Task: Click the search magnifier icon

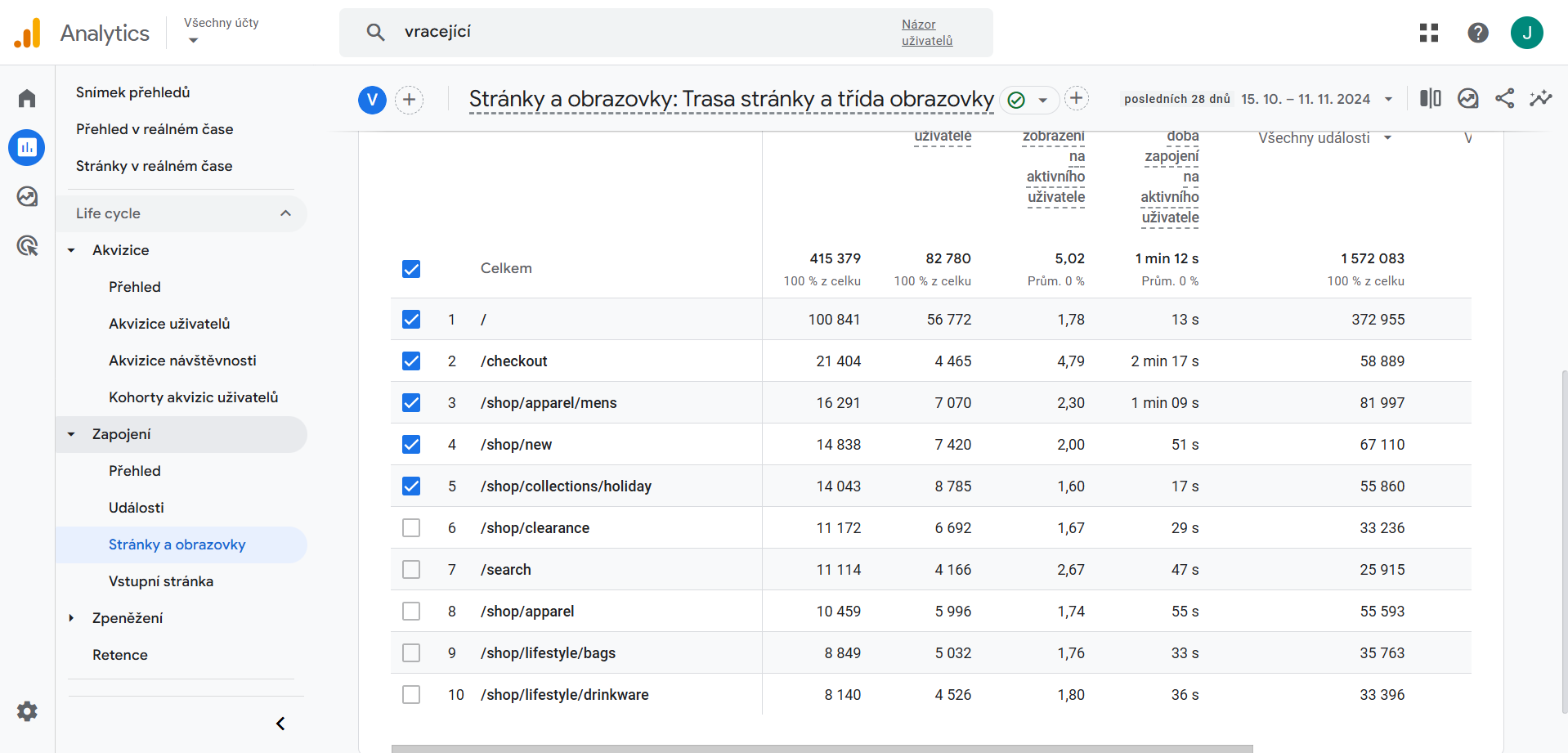Action: coord(375,33)
